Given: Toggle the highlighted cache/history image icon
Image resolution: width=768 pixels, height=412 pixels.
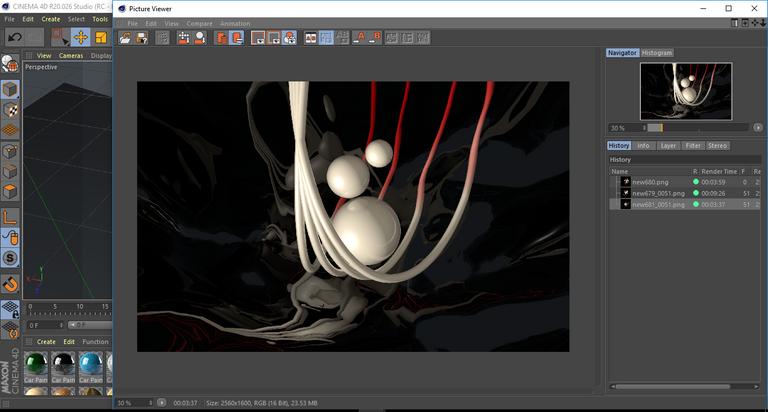Looking at the screenshot, I should click(237, 38).
